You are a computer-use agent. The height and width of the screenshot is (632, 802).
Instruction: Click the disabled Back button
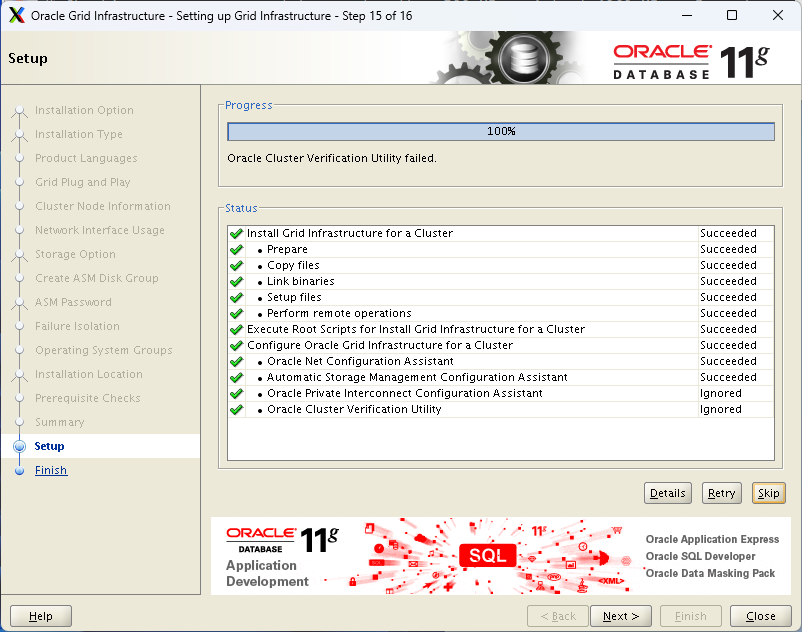(558, 616)
